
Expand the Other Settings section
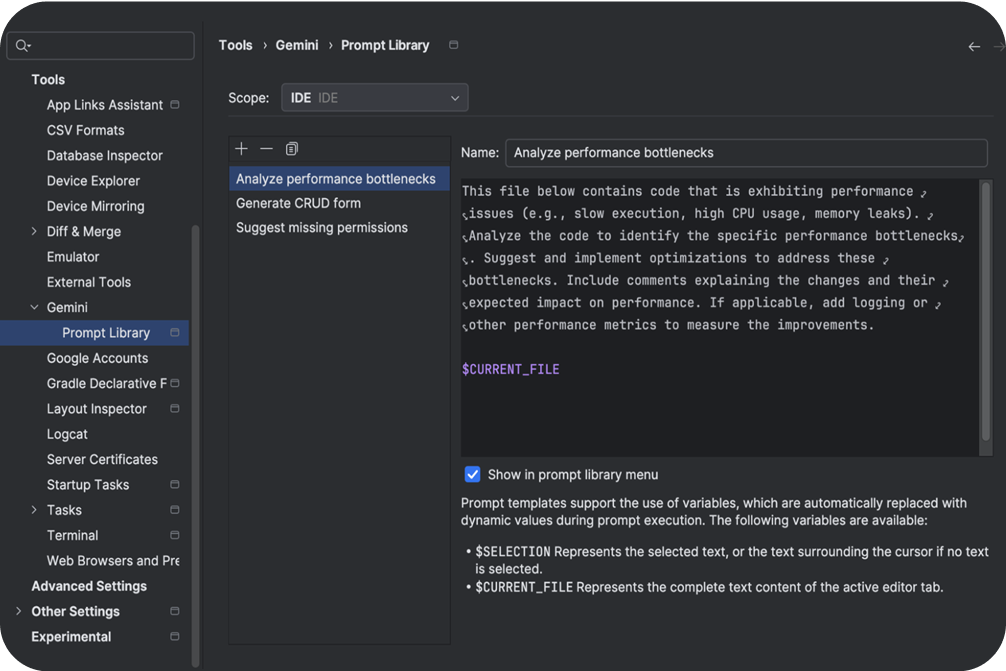(x=16, y=611)
